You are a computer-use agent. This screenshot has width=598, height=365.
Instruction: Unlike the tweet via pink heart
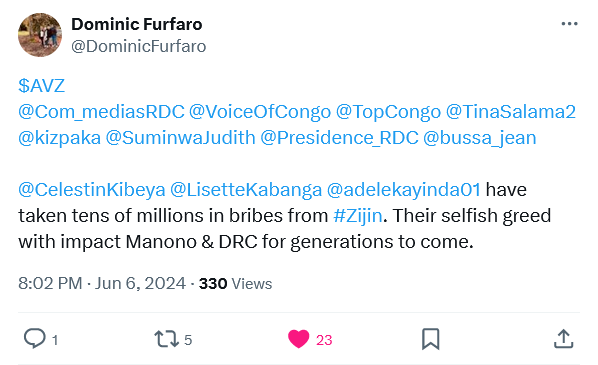(299, 339)
